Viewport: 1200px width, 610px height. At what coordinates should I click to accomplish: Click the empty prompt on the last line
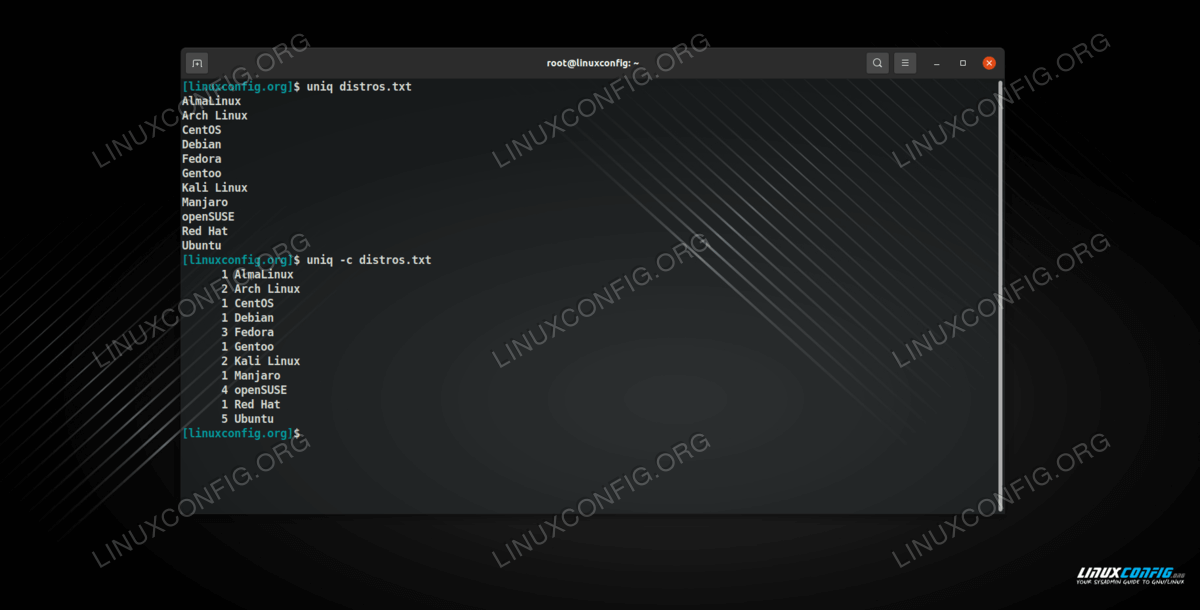coord(240,433)
